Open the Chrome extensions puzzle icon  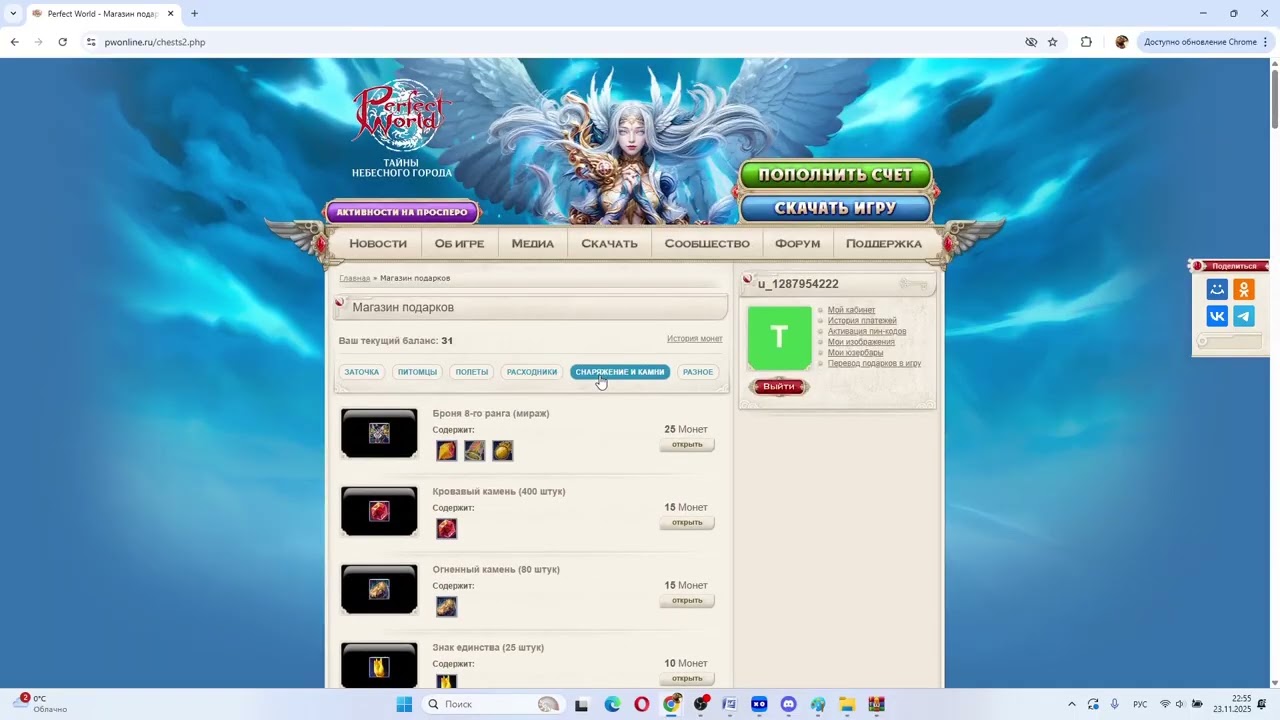tap(1086, 42)
